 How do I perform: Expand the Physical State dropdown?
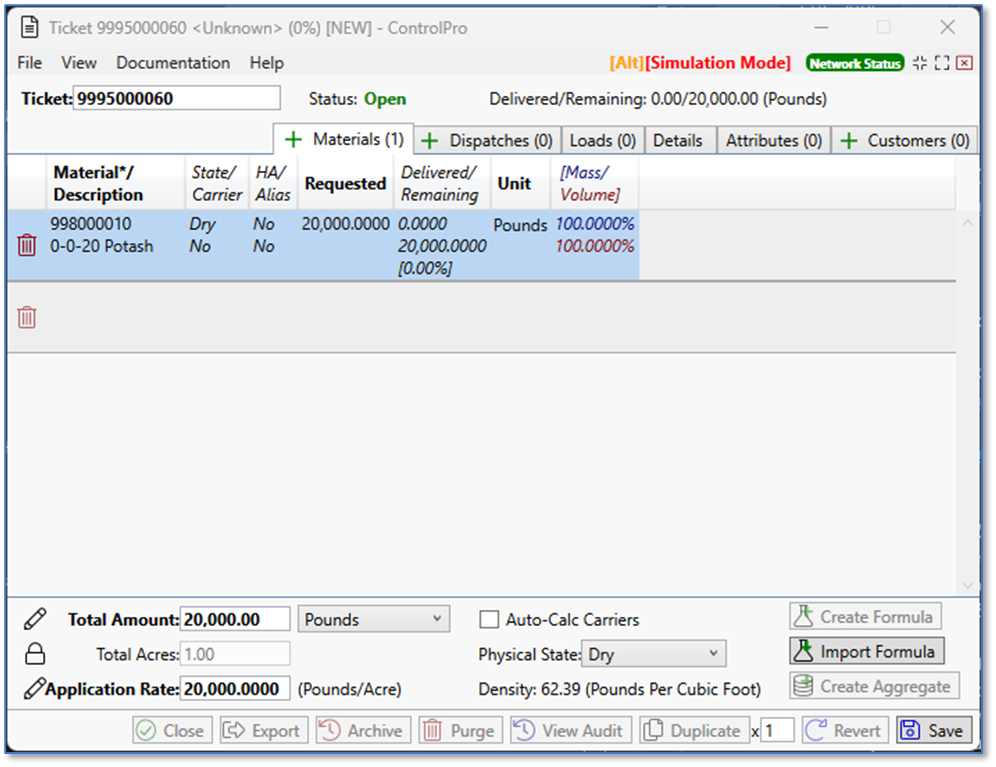coord(654,655)
